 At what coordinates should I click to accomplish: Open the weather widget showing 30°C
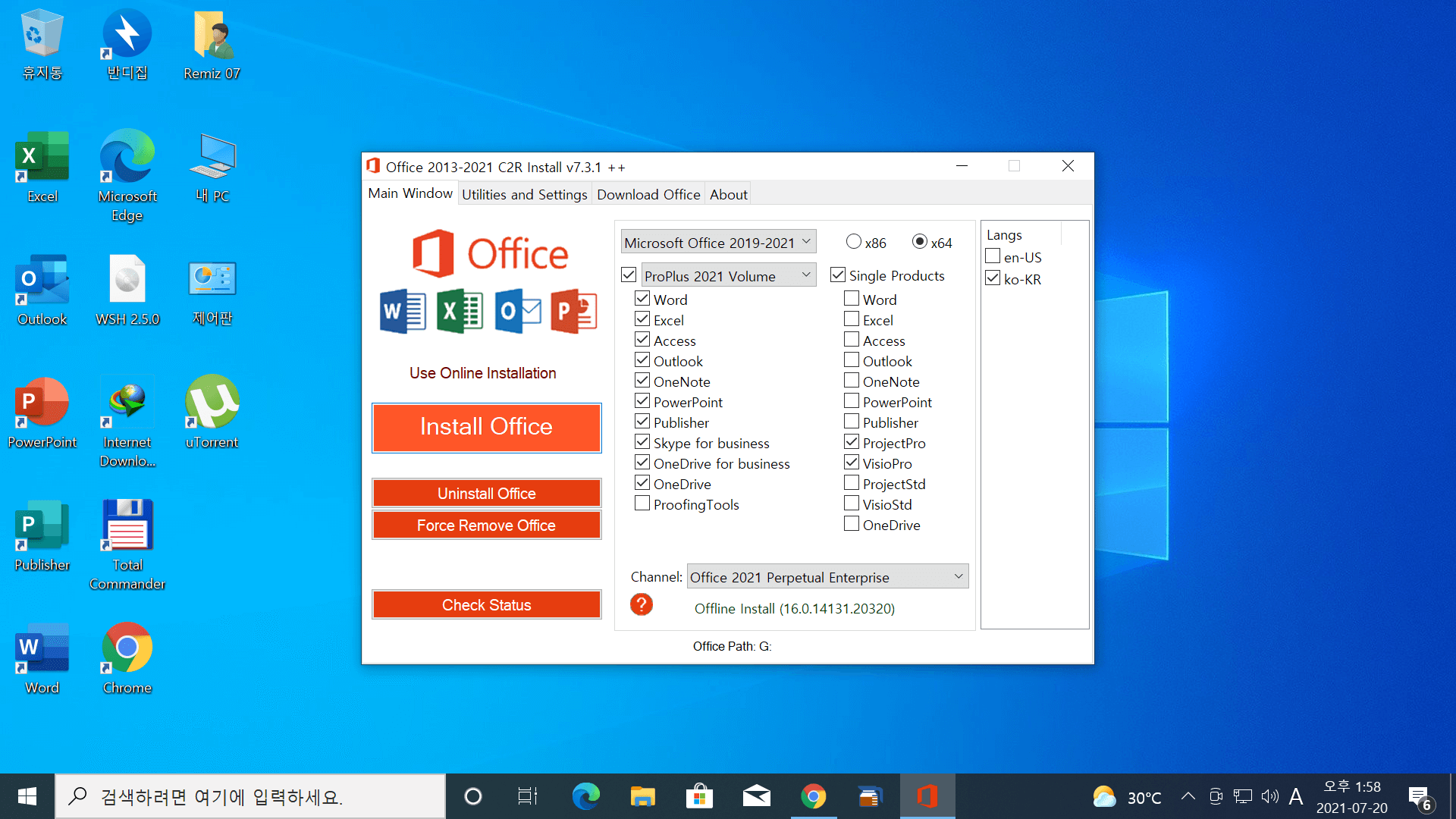coord(1128,797)
